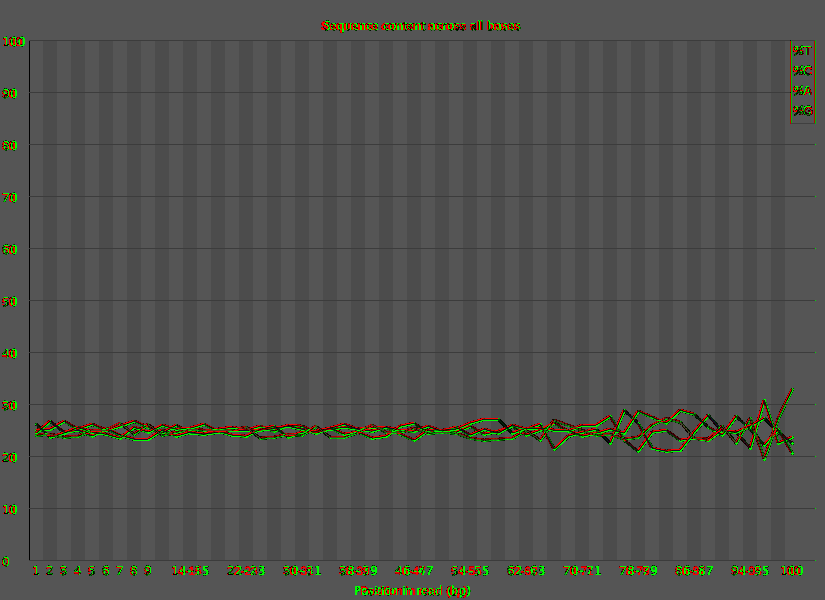This screenshot has height=600, width=825.
Task: Click the x-axis position label 5
Action: coord(92,571)
